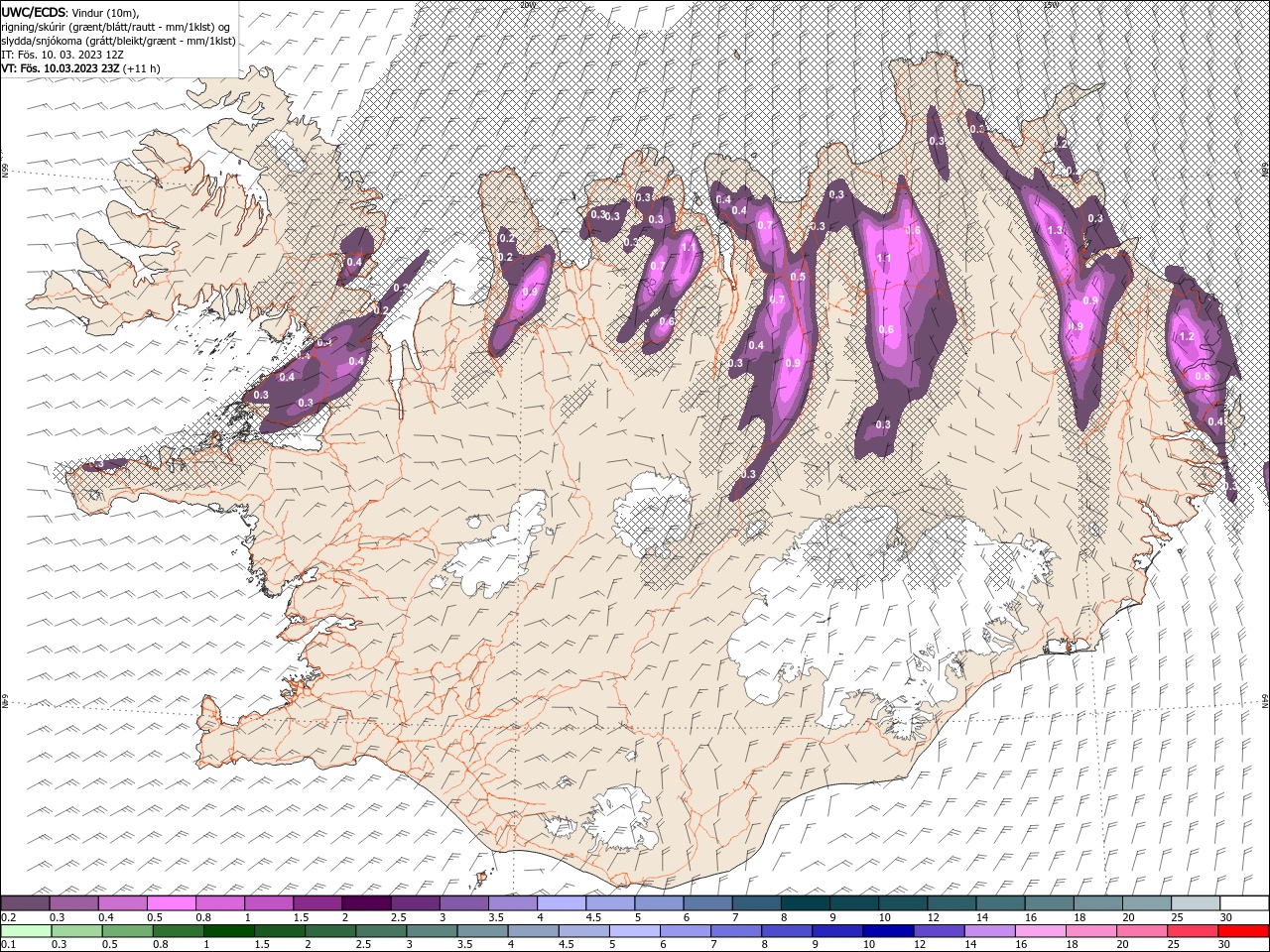1270x952 pixels.
Task: Click the 0.8 precipitation value near the east coast
Action: (x=1203, y=376)
